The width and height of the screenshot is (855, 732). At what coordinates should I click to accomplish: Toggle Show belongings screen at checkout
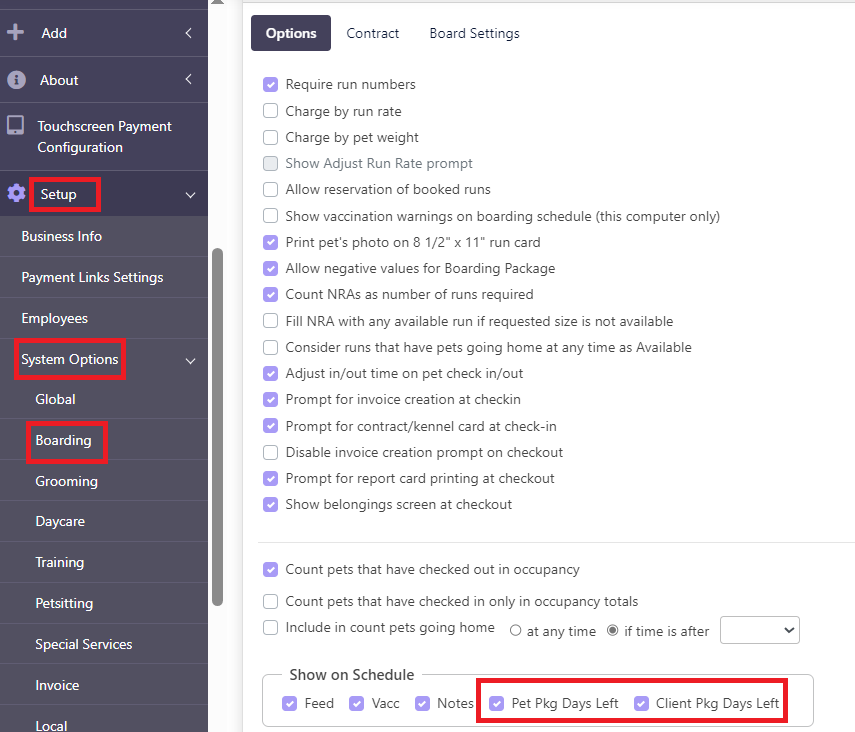click(270, 504)
